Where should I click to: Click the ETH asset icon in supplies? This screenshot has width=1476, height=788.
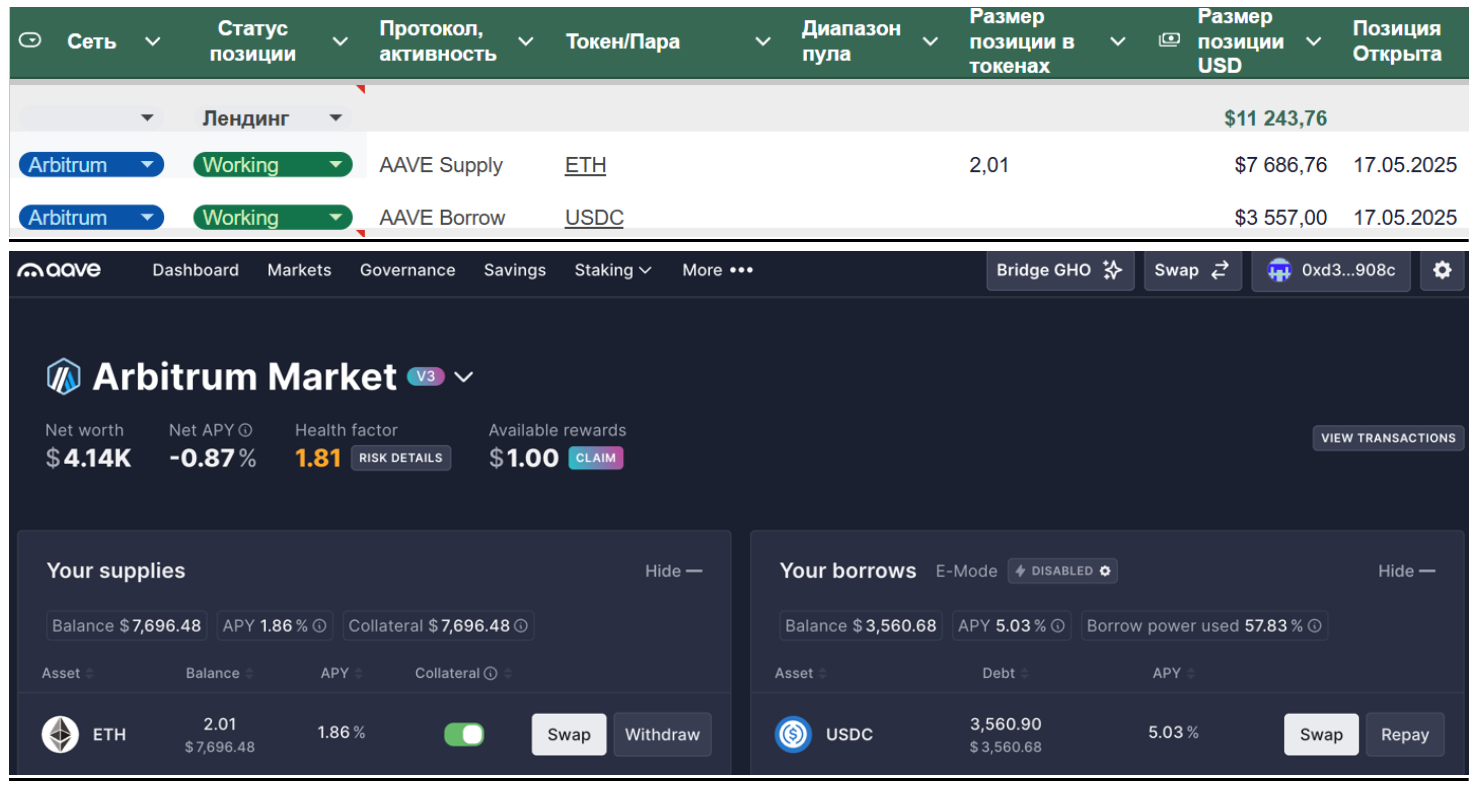[x=60, y=734]
